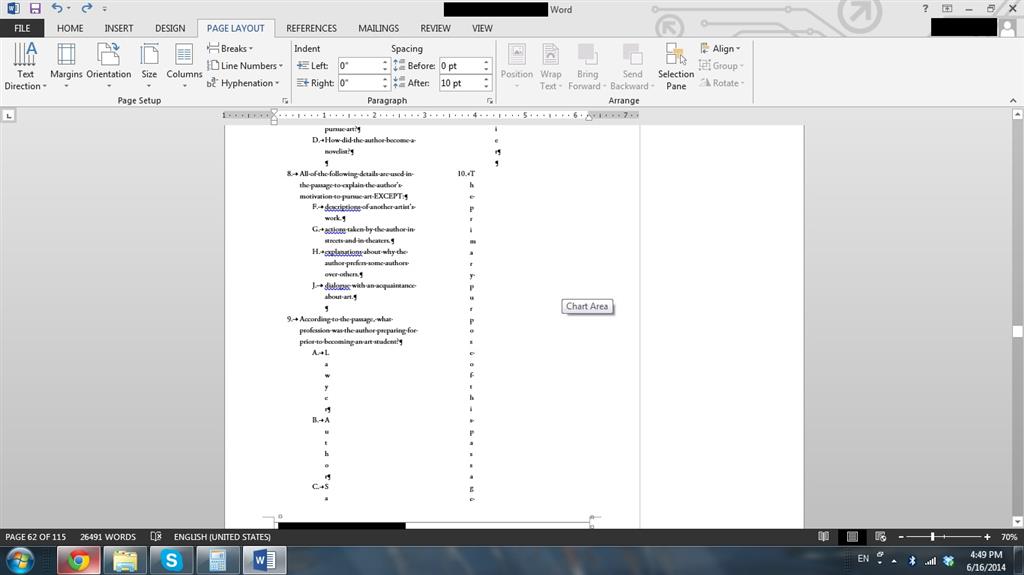Click the scroll-down arrow of document

tap(1017, 521)
